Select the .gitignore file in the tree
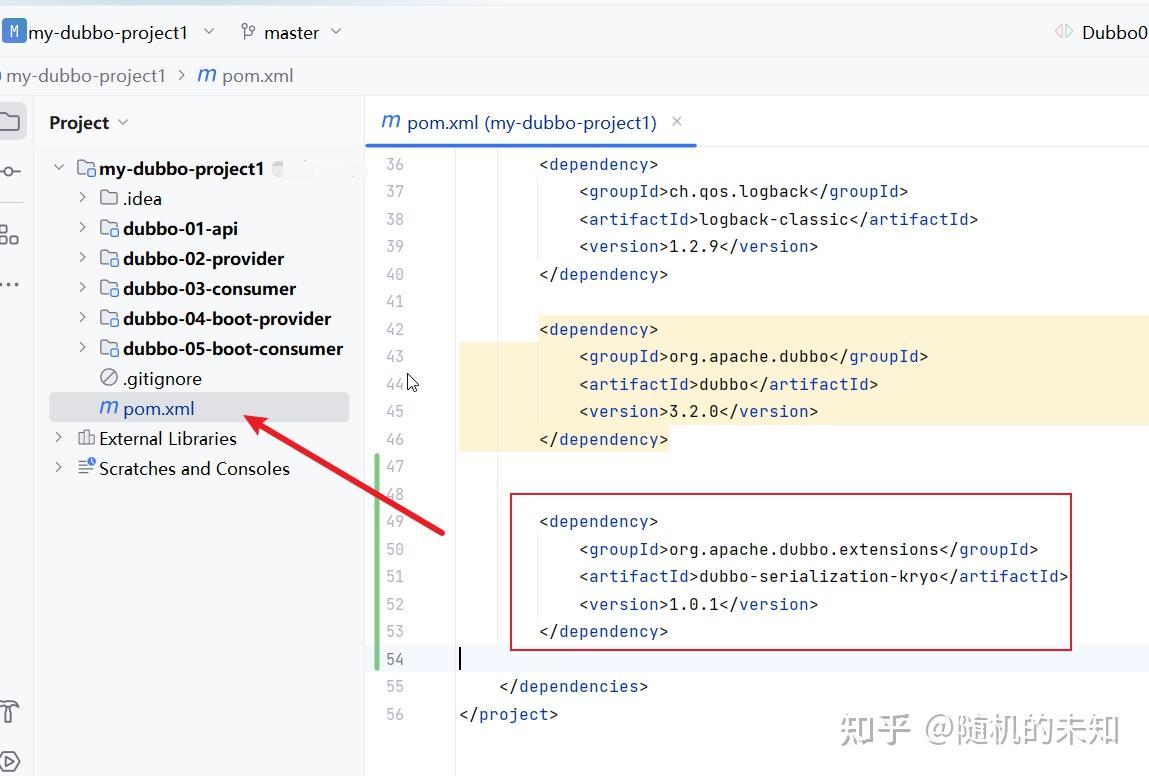Image resolution: width=1149 pixels, height=776 pixels. [163, 378]
